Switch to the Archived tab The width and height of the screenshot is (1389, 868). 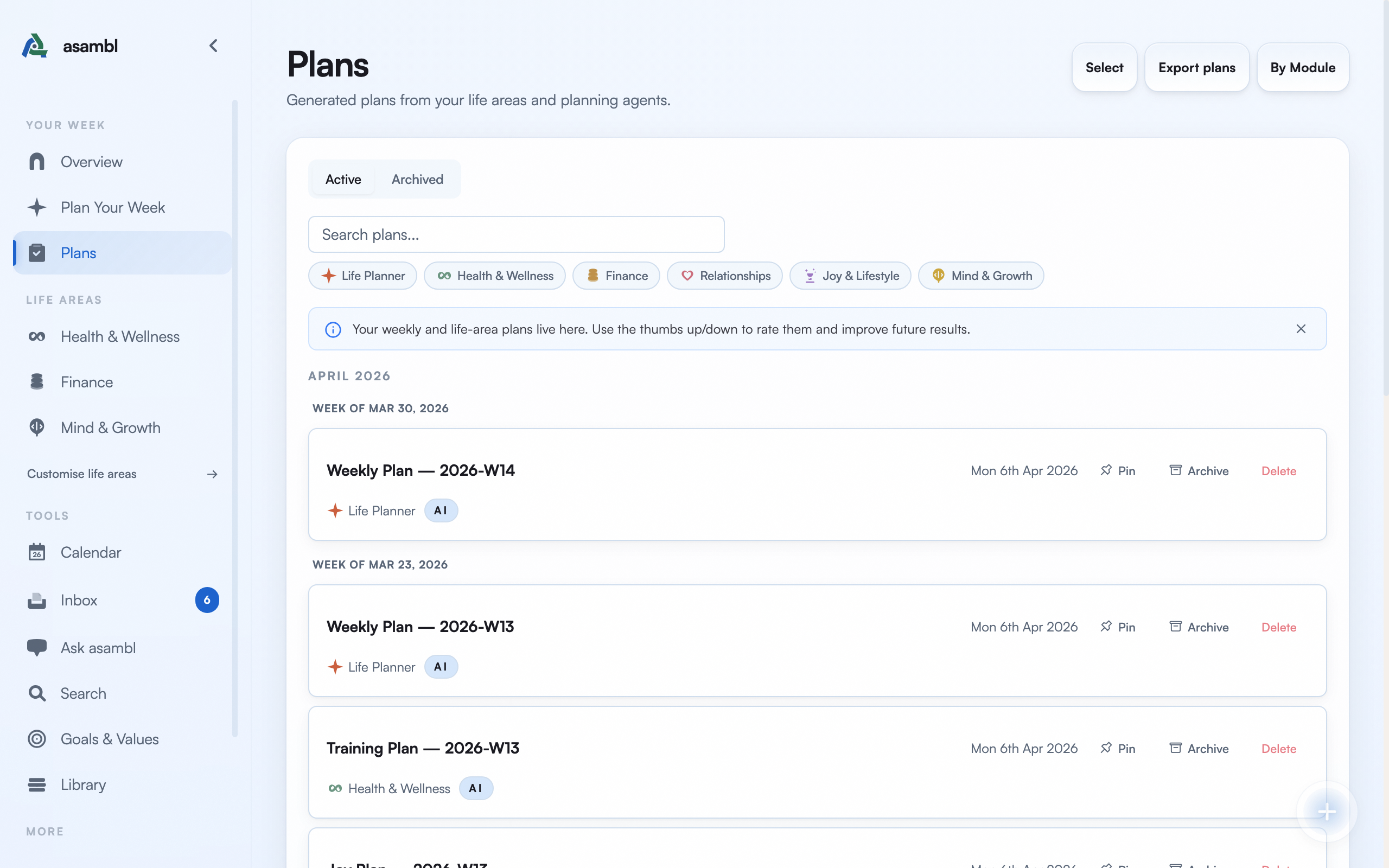click(417, 178)
